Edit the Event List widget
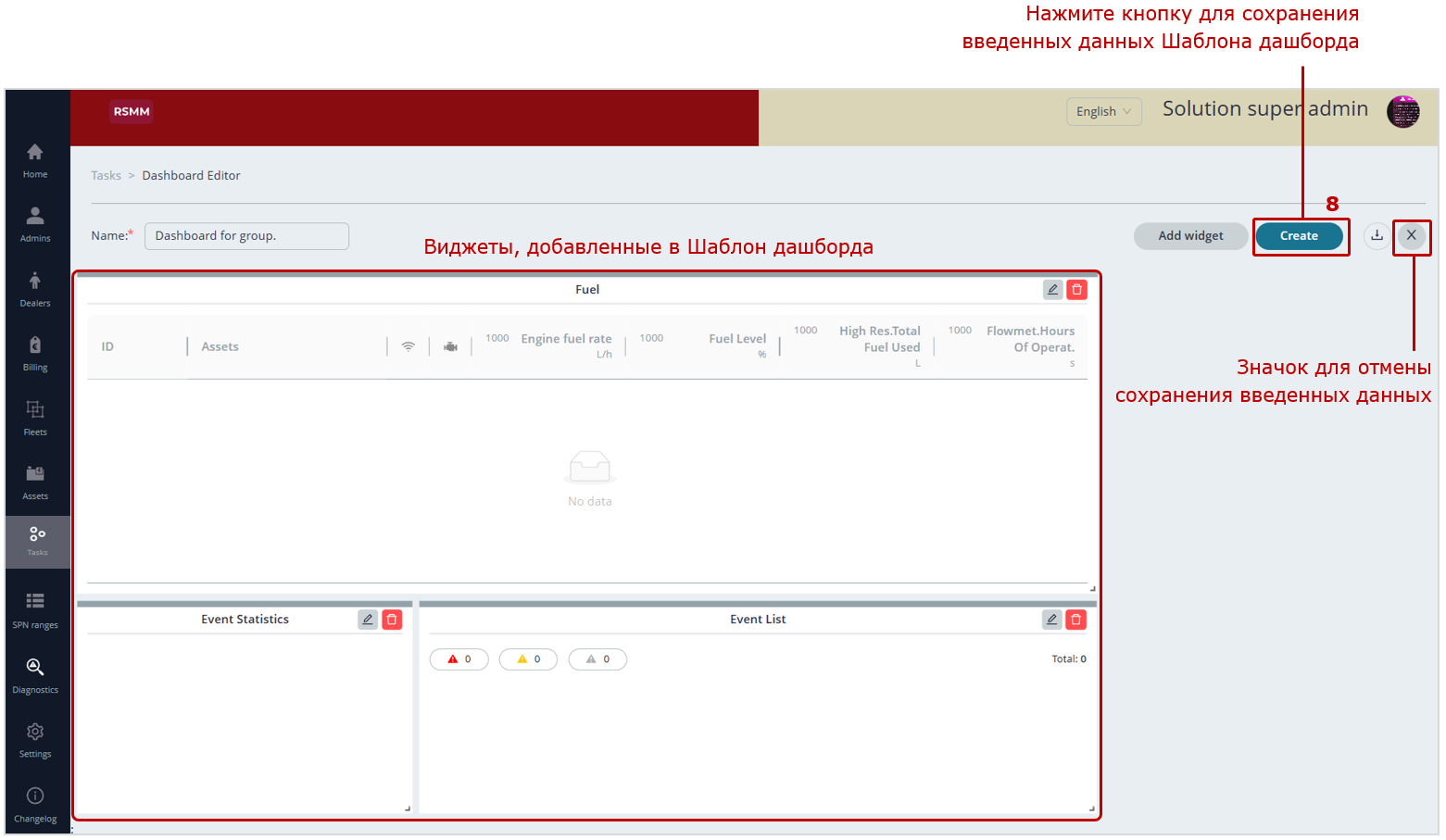This screenshot has width=1446, height=840. coord(1051,620)
